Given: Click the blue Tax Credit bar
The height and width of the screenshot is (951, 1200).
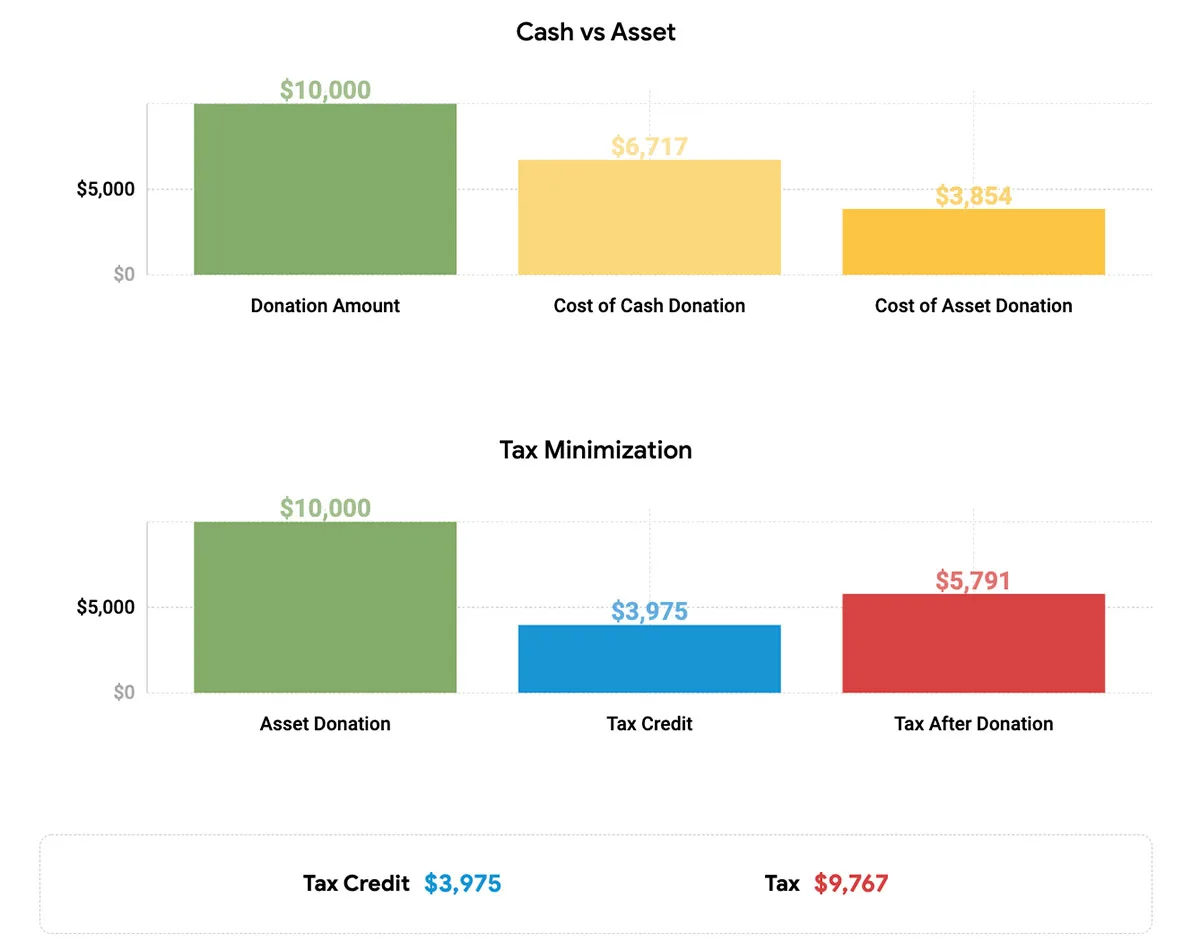Looking at the screenshot, I should tap(649, 659).
